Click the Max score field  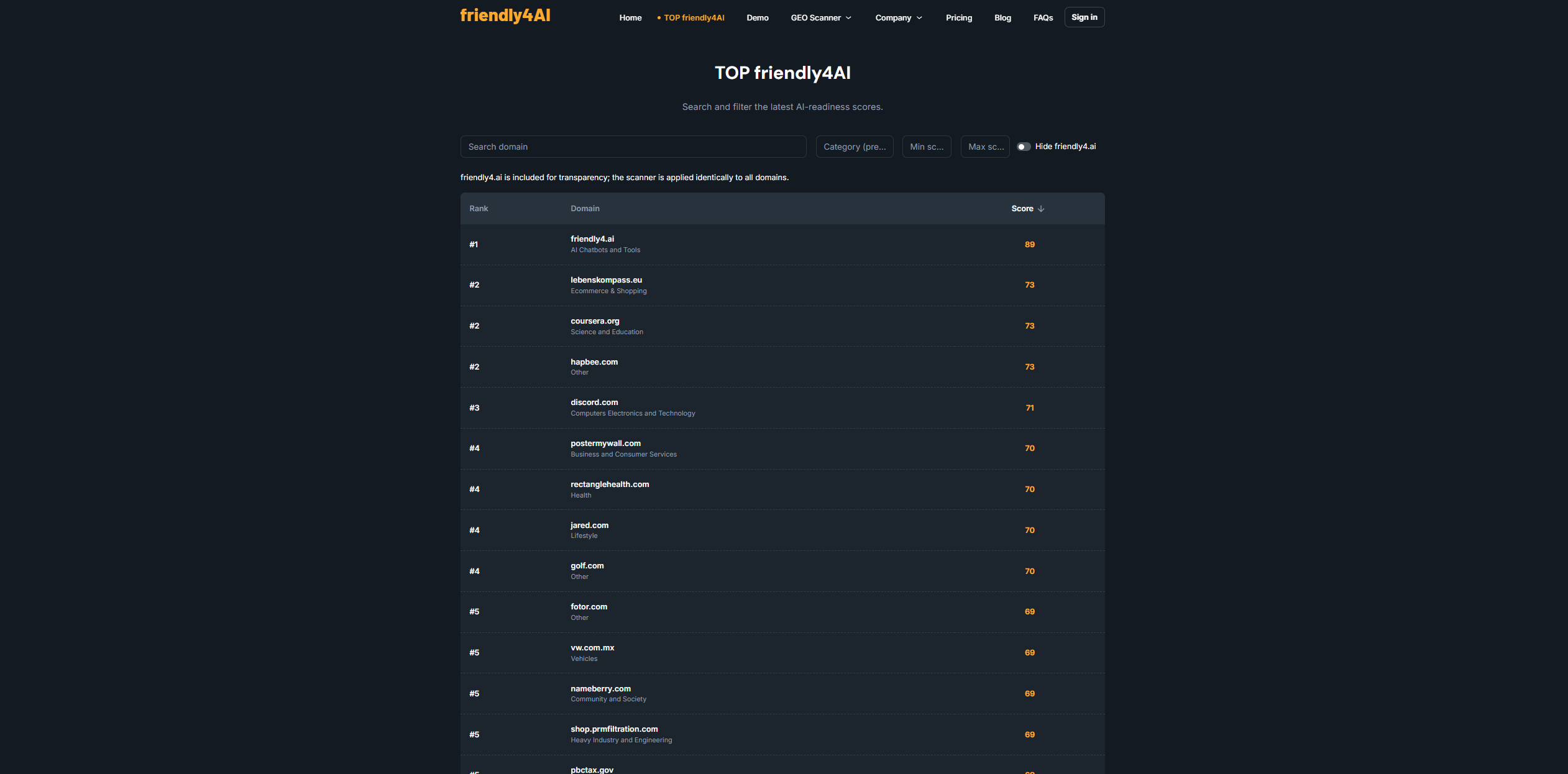pos(984,147)
